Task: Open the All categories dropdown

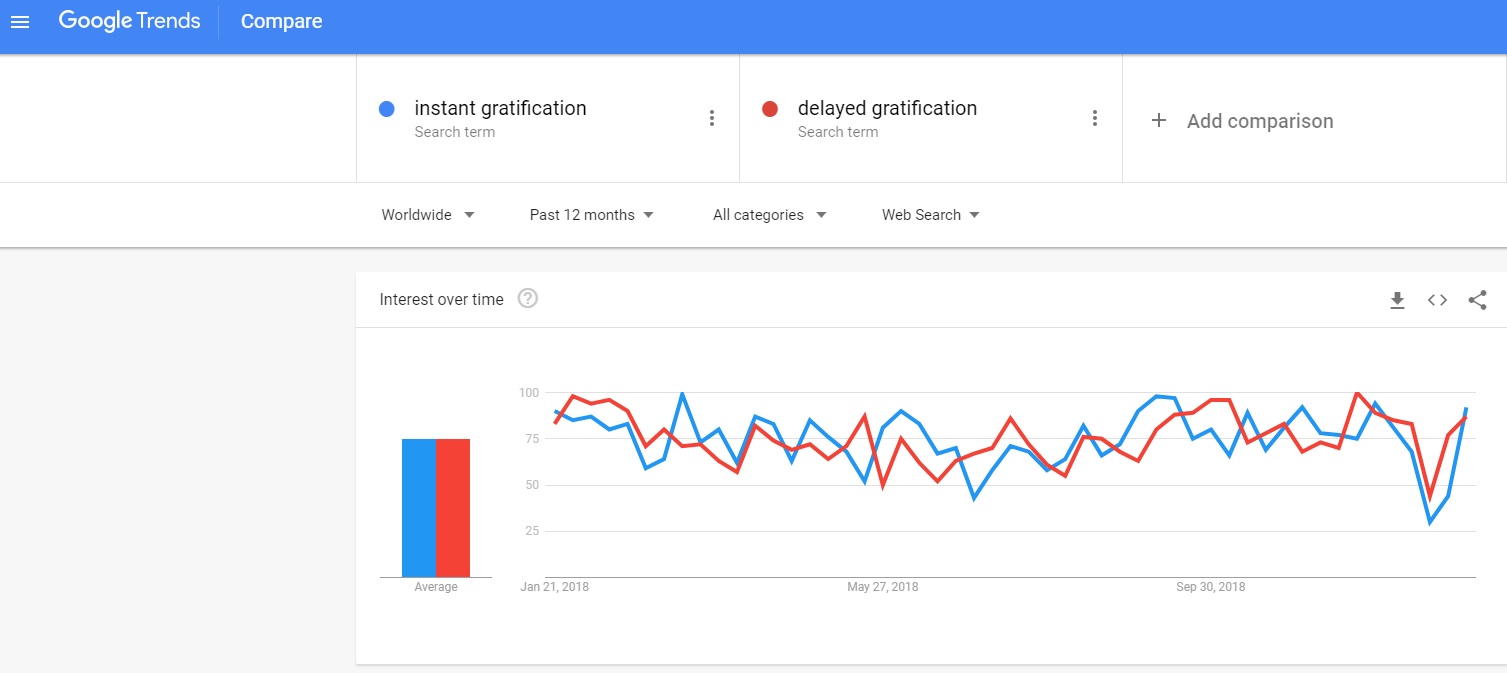Action: (x=770, y=215)
